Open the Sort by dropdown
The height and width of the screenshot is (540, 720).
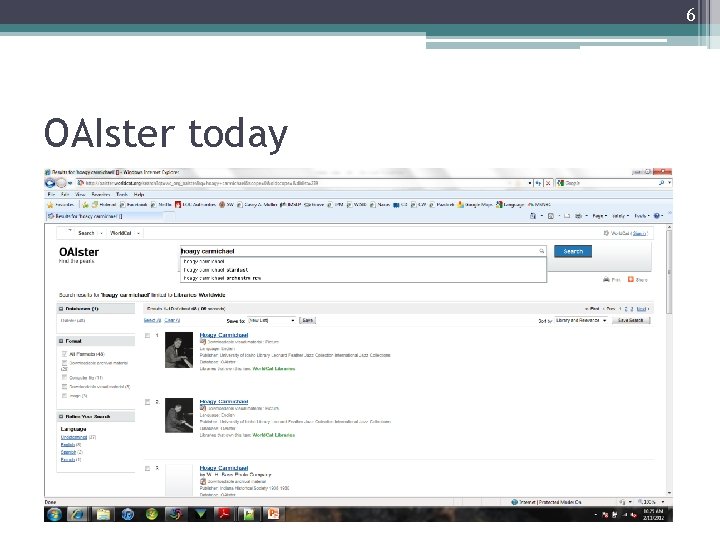[x=581, y=320]
